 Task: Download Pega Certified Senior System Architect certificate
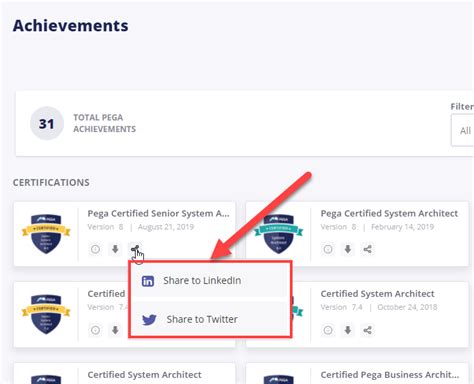(x=115, y=249)
